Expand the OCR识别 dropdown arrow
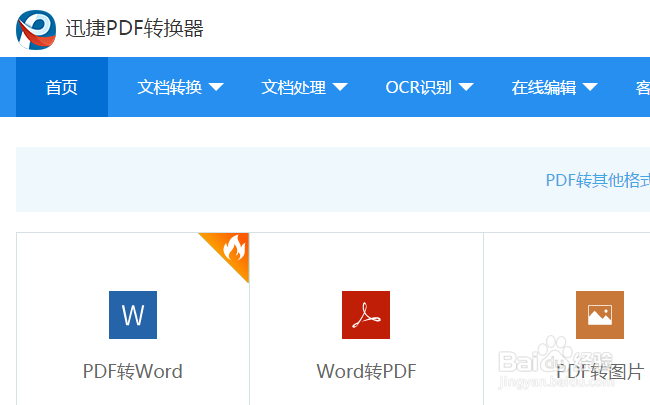The height and width of the screenshot is (405, 650). click(466, 87)
